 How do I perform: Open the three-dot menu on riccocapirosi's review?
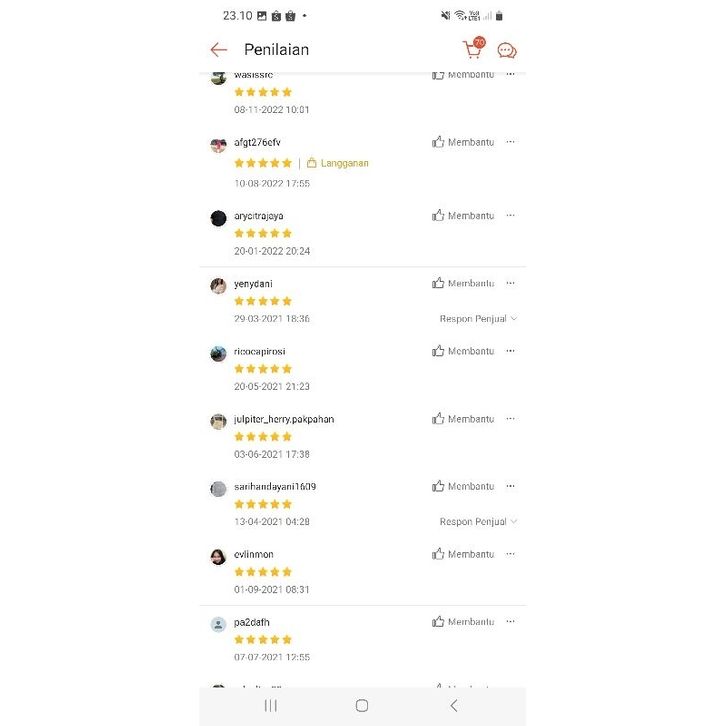click(510, 351)
